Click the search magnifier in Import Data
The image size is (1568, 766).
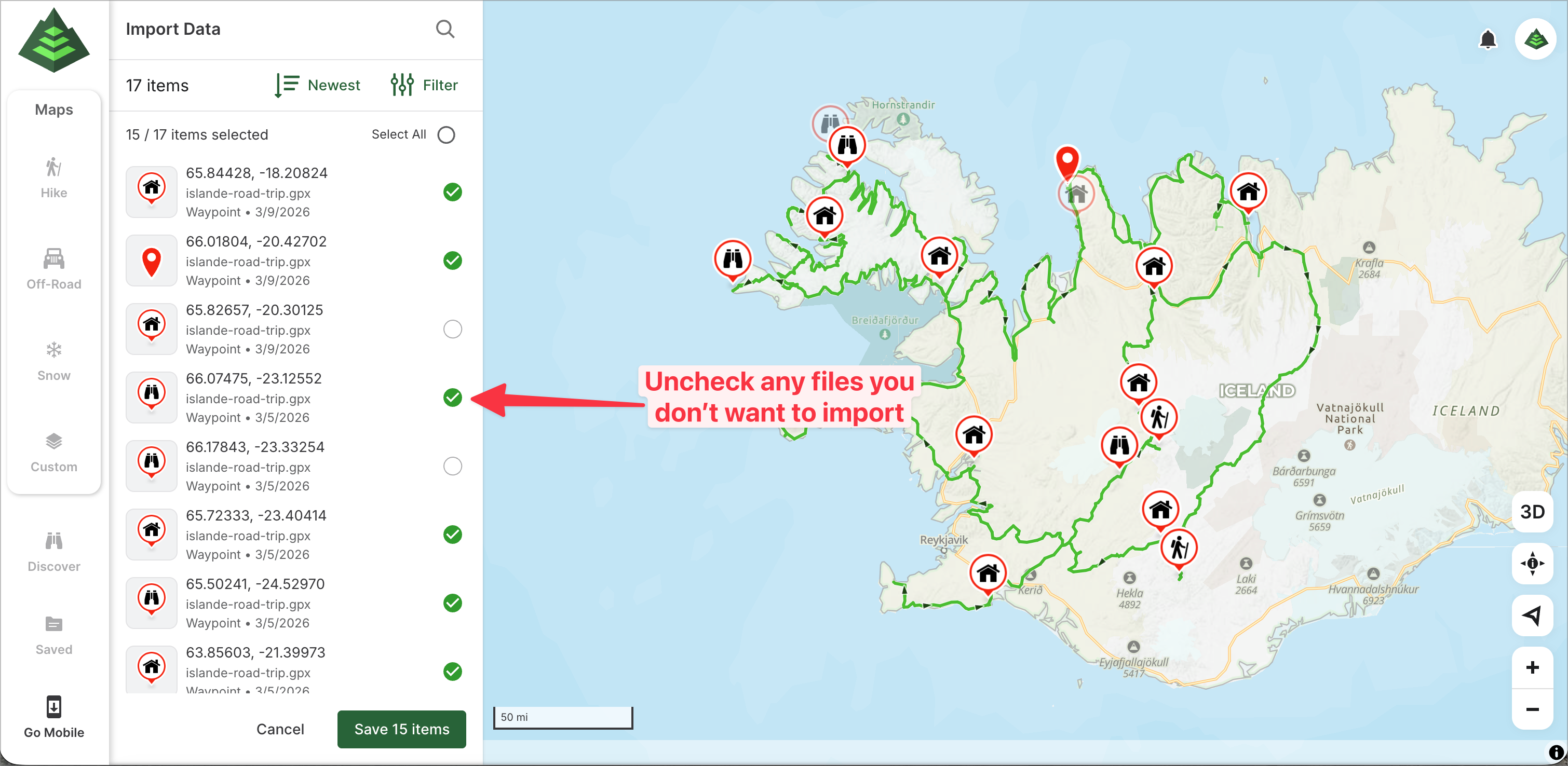pos(445,29)
